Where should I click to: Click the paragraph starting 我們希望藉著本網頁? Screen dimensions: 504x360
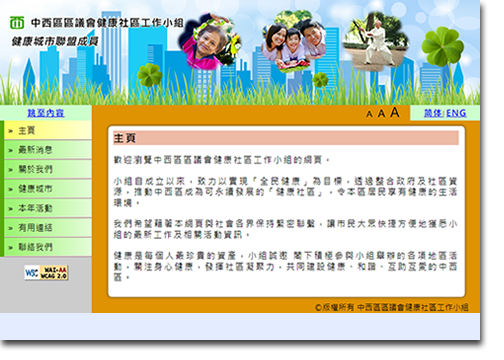tap(285, 229)
